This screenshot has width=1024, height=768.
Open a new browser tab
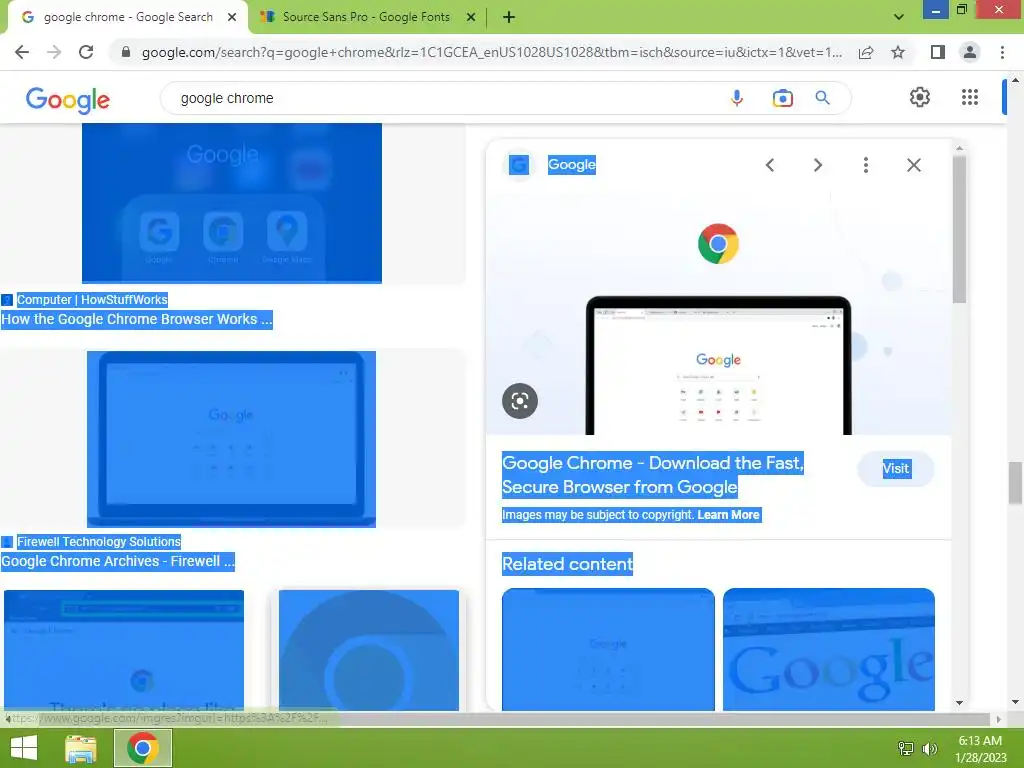pyautogui.click(x=509, y=18)
